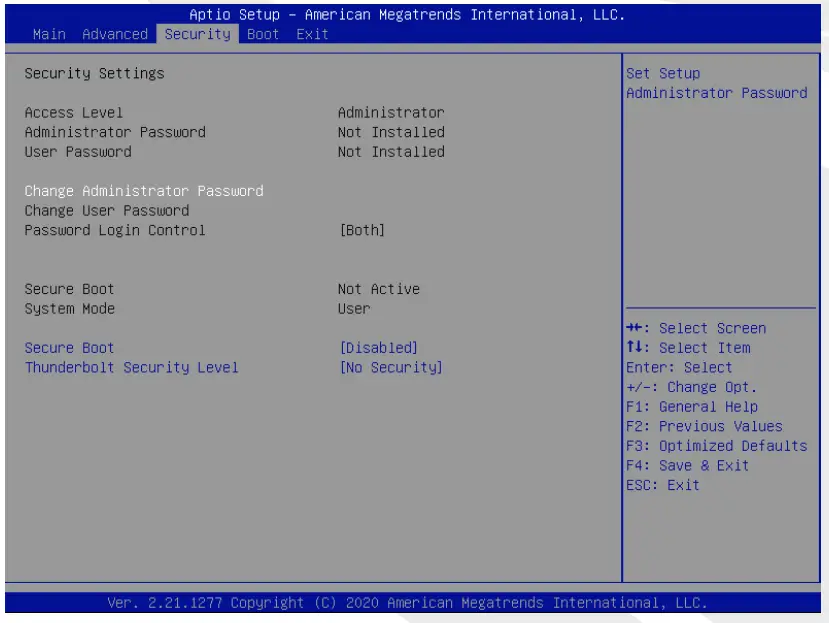Click the F3: Optimized Defaults hint
Screen dimensions: 829x623
click(x=716, y=446)
